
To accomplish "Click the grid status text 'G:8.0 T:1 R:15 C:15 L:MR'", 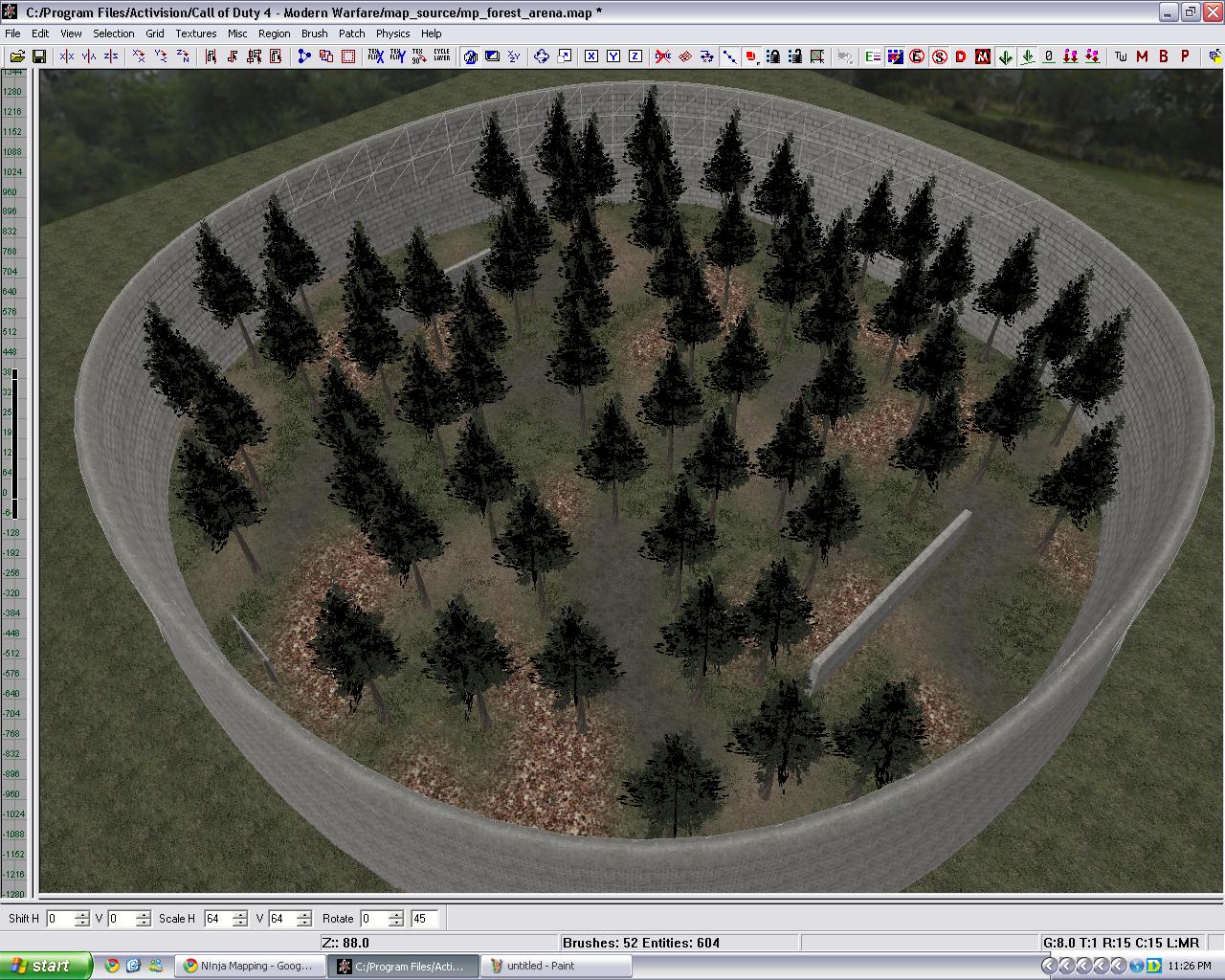I will pos(1121,943).
